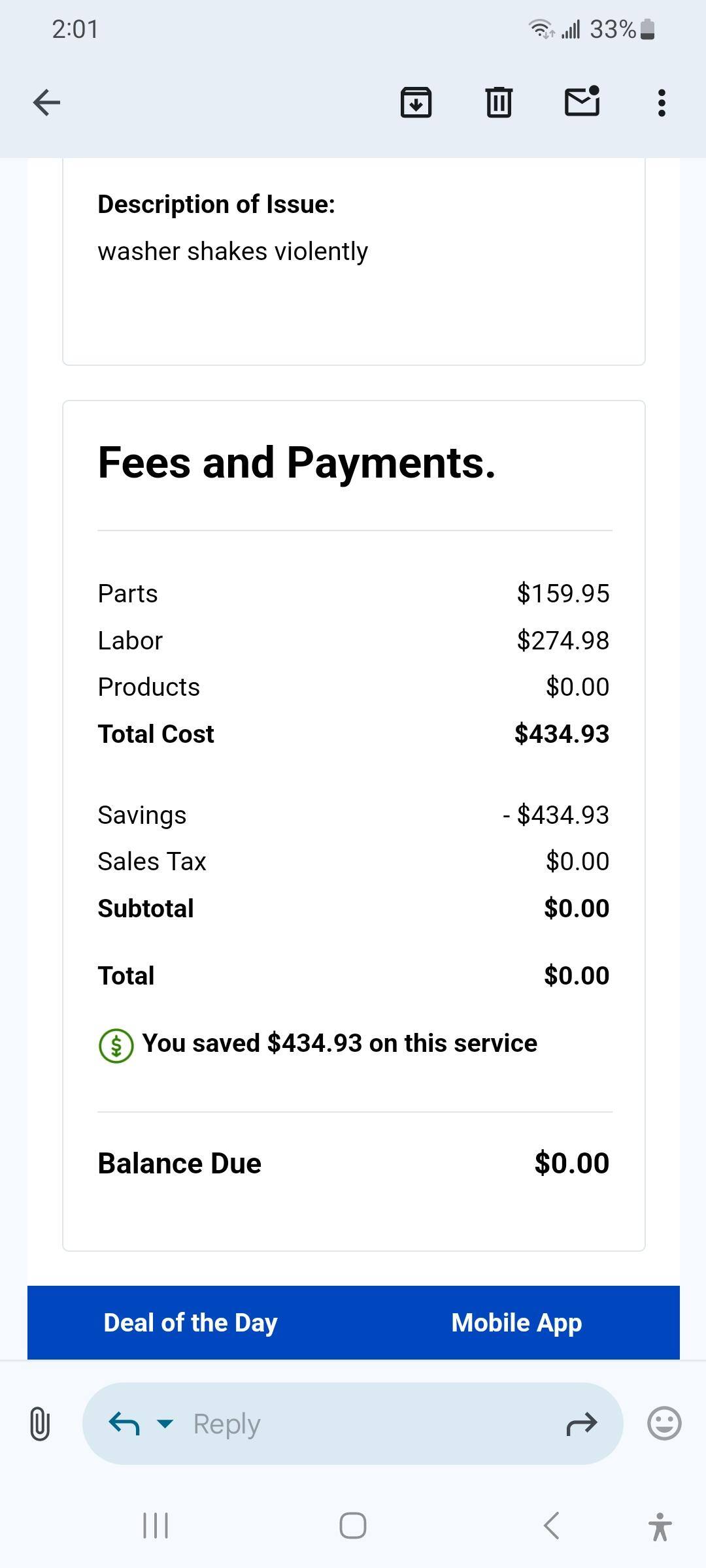Viewport: 706px width, 1568px height.
Task: Mark the email as unread
Action: coord(582,102)
